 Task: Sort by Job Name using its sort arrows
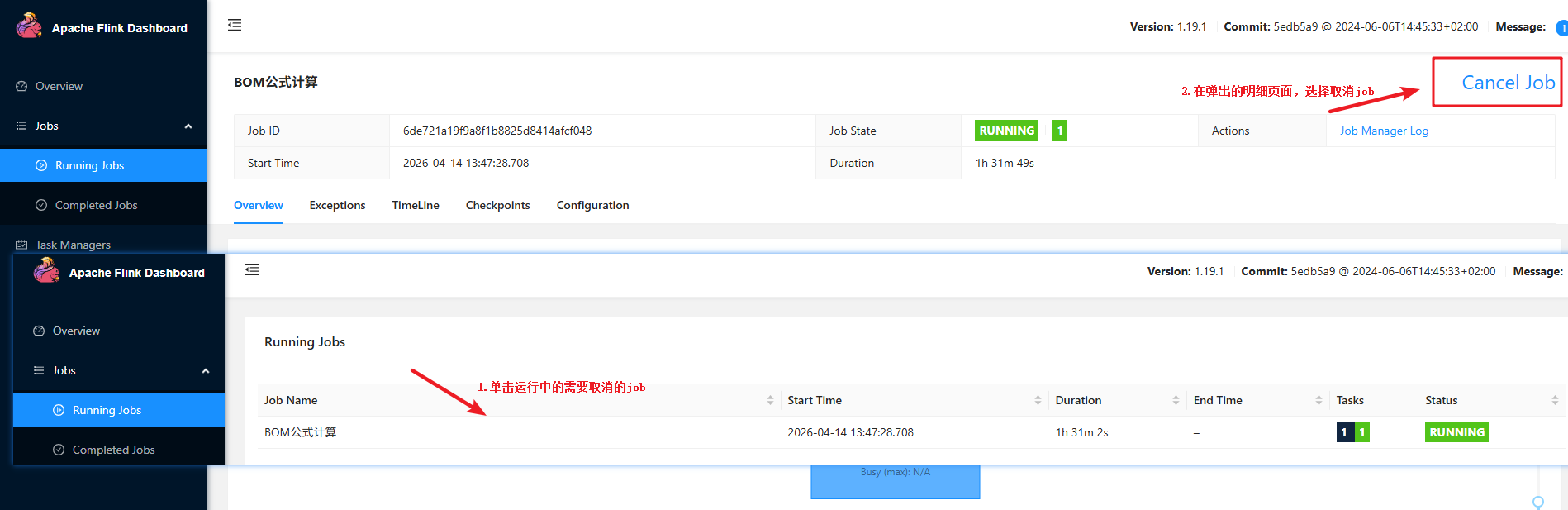pyautogui.click(x=770, y=400)
